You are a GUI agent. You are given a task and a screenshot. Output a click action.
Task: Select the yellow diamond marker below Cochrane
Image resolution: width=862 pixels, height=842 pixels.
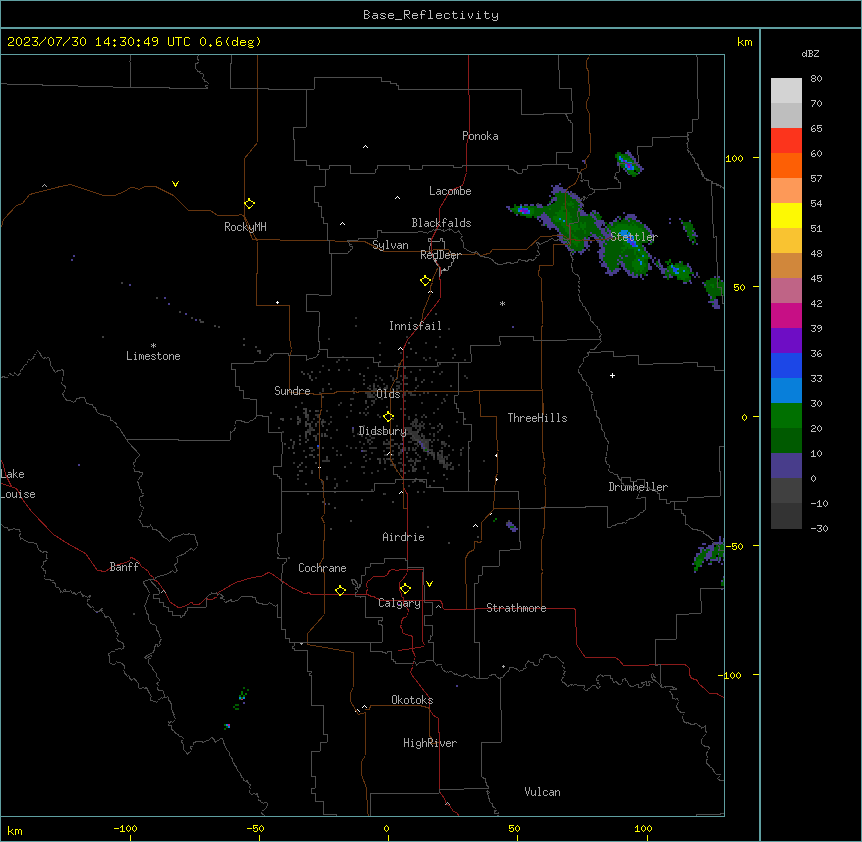[x=340, y=590]
